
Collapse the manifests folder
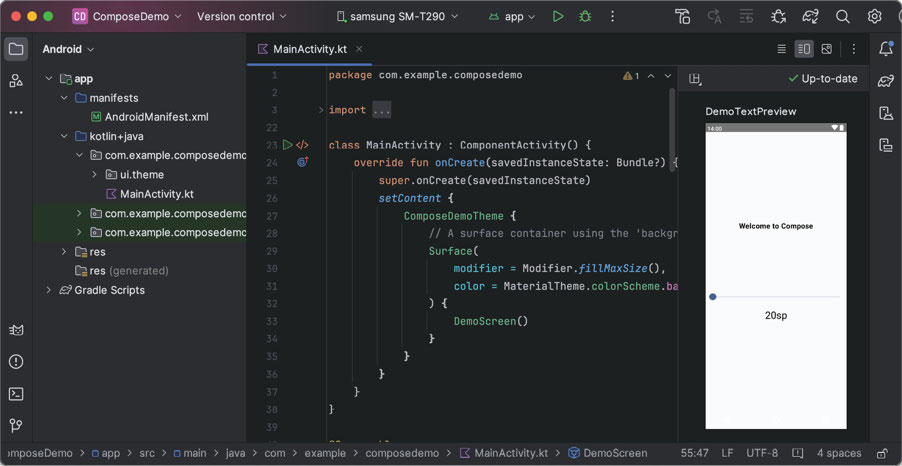pos(64,98)
